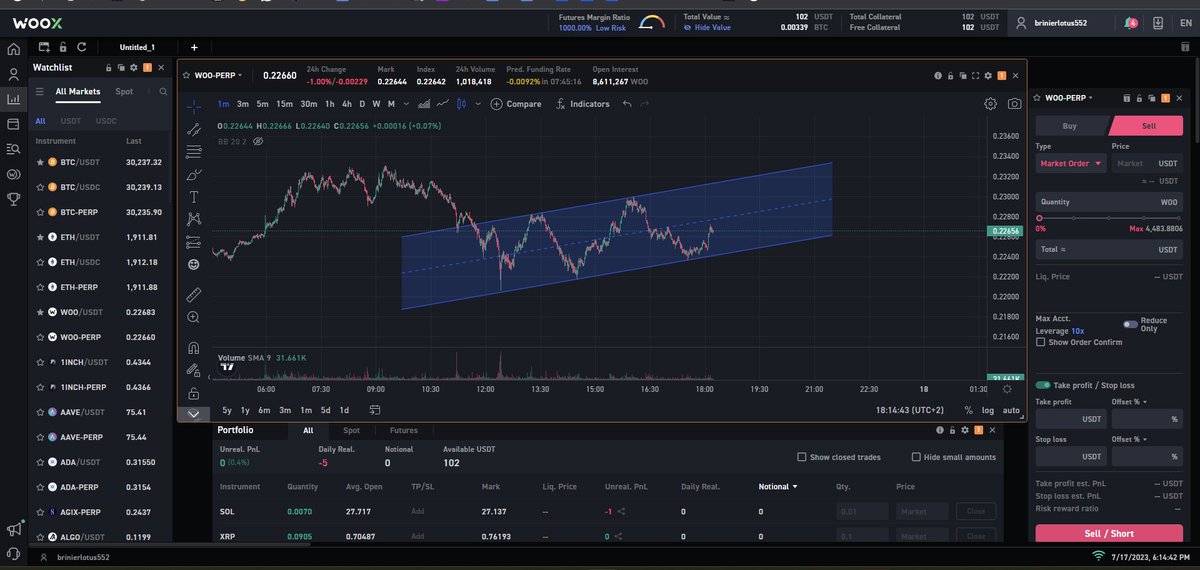1200x570 pixels.
Task: Open the notifications bell icon
Action: pos(1130,22)
